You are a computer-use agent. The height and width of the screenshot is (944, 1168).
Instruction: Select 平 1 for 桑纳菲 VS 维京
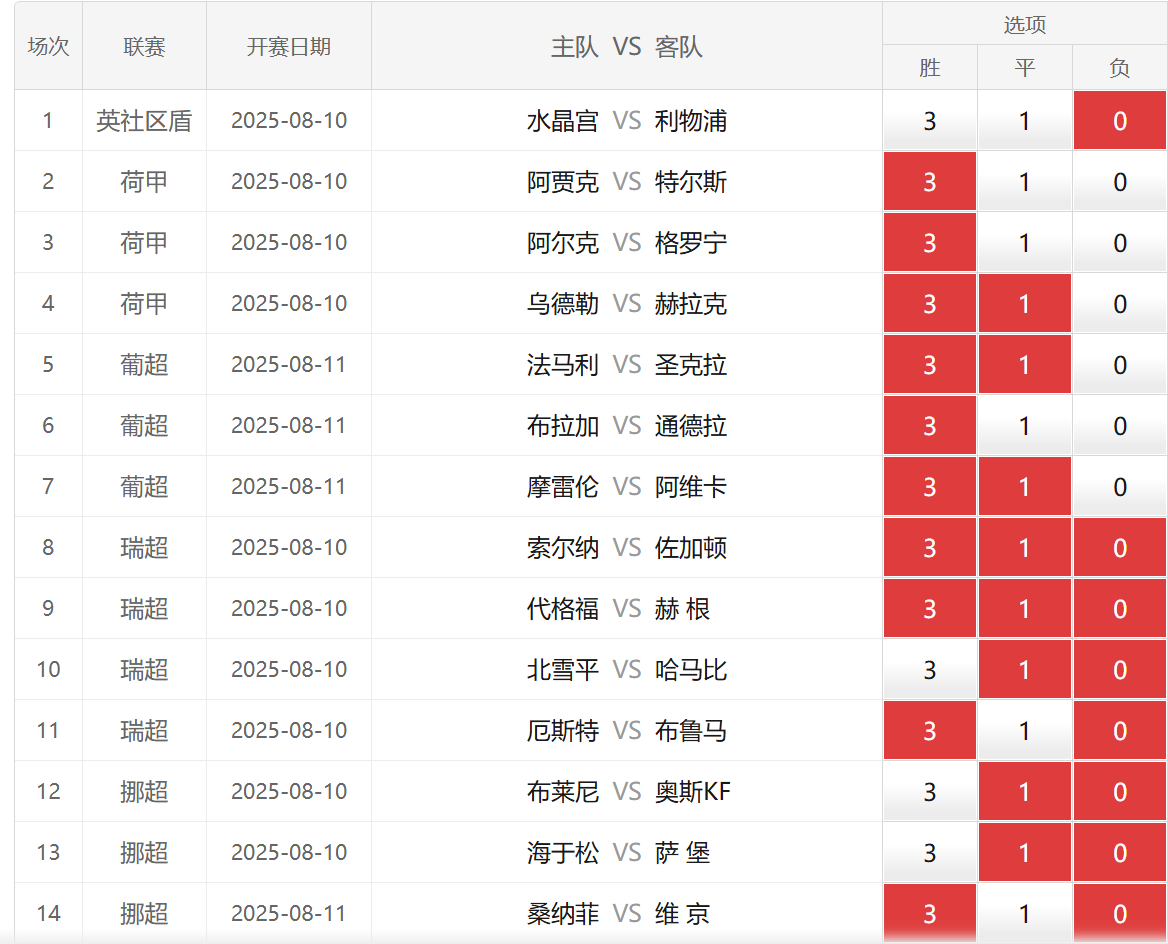pos(1024,913)
